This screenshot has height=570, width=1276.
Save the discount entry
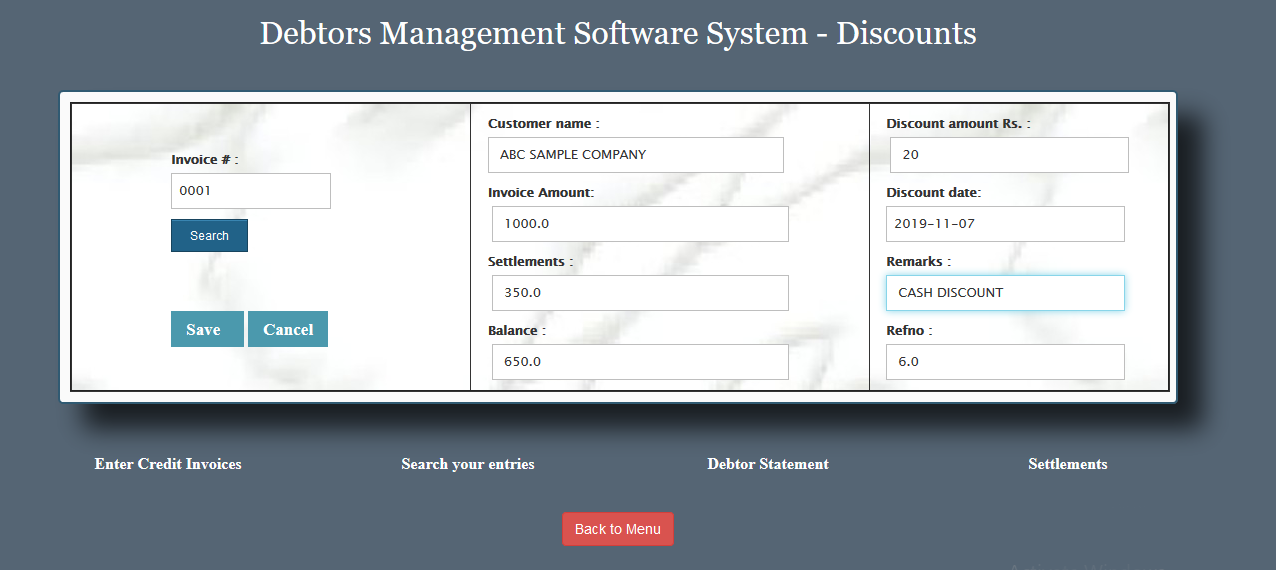tap(207, 330)
